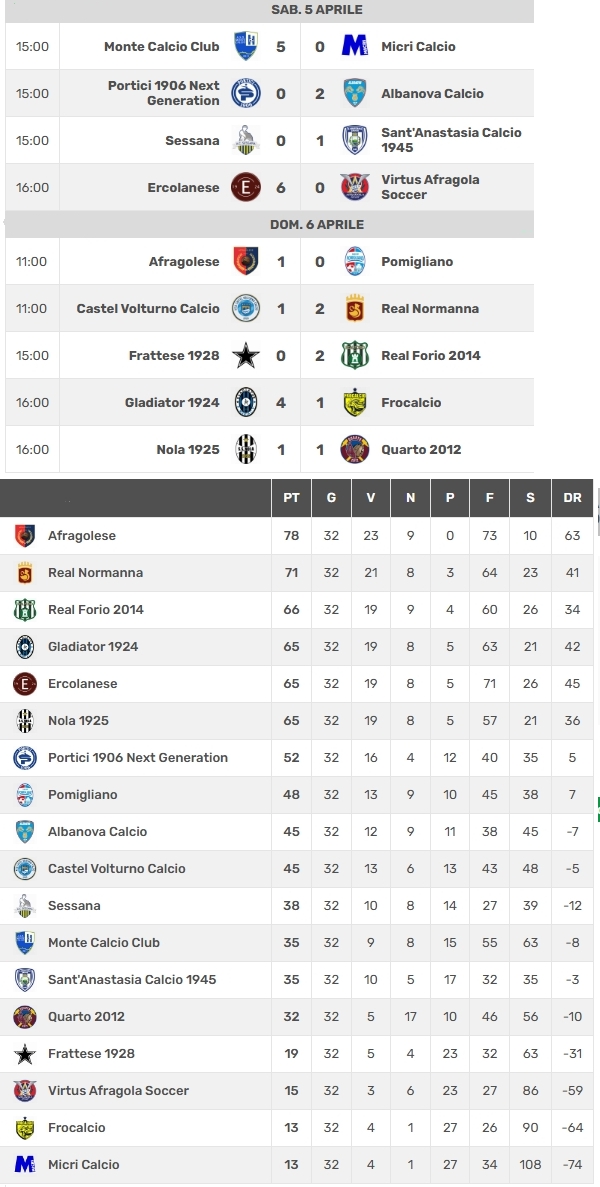Open Ercolanese crest in the 6-0 match row
600x1187 pixels.
(x=246, y=187)
